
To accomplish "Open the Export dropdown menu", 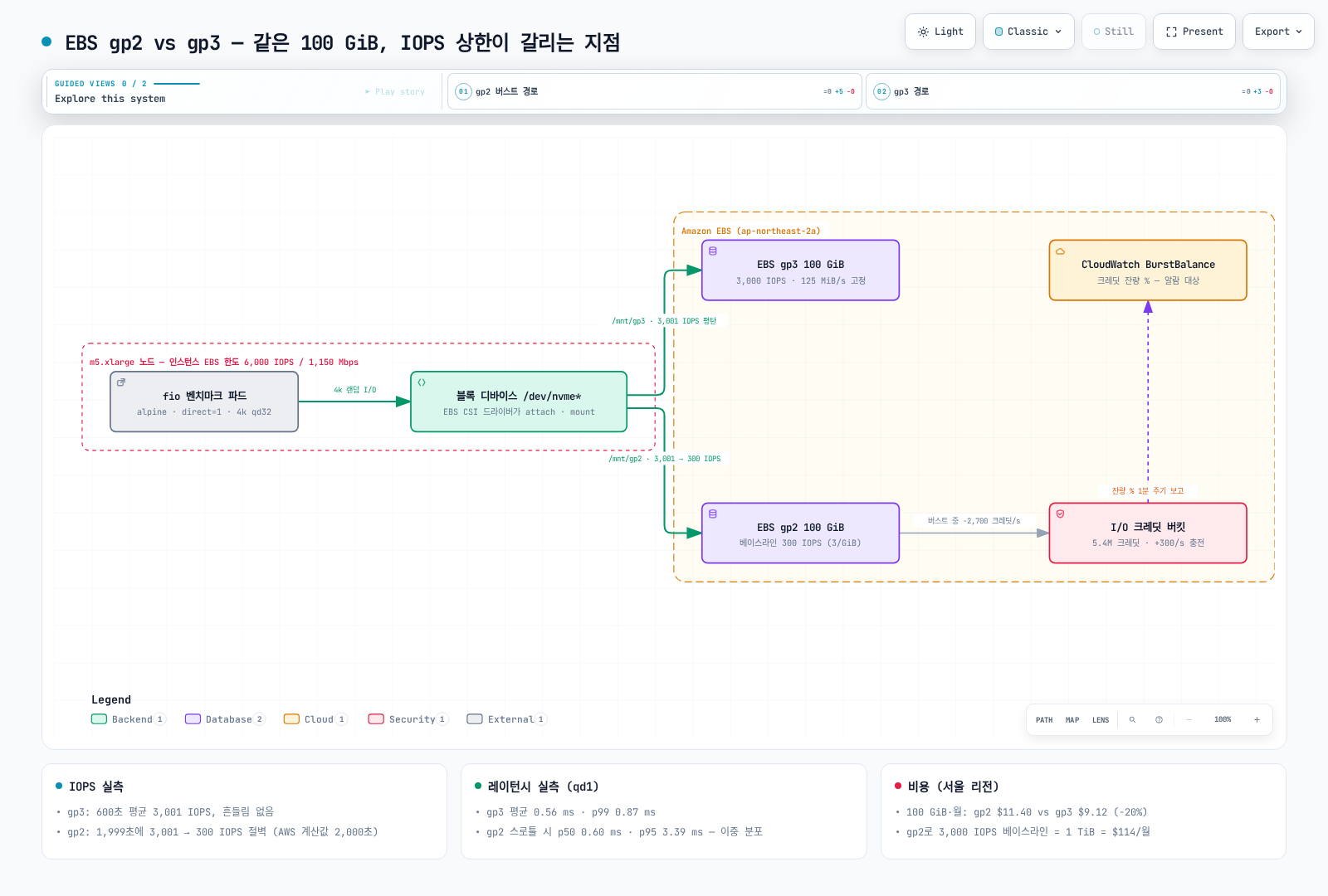I will [x=1278, y=32].
